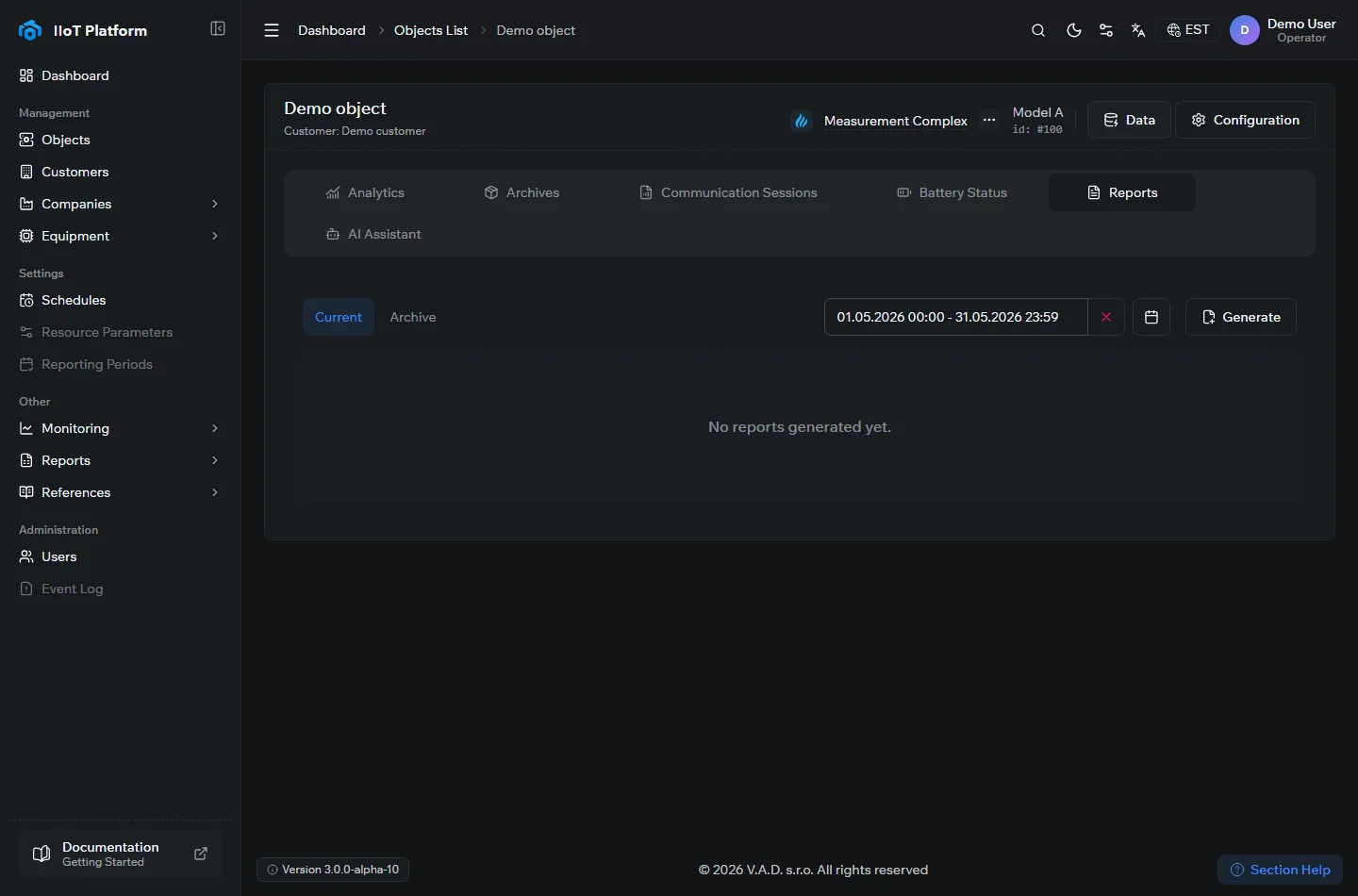This screenshot has height=896, width=1358.
Task: Open the Data button
Action: (x=1129, y=120)
